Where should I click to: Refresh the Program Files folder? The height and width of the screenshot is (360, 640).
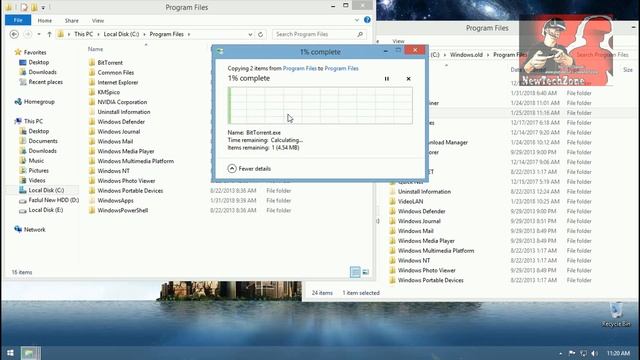click(260, 34)
